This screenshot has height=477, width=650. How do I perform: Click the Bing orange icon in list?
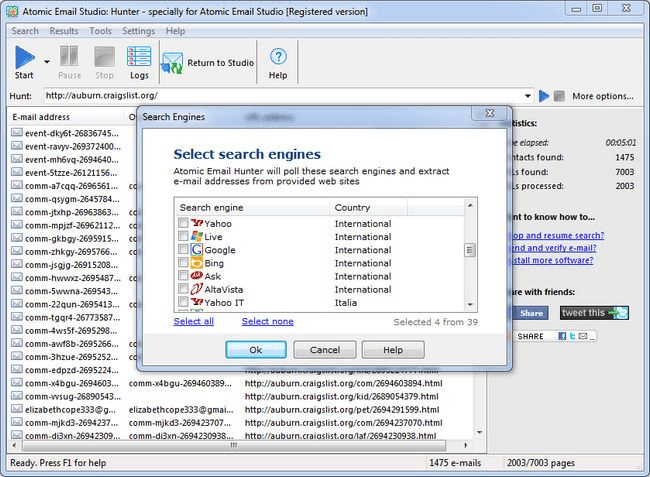point(196,263)
